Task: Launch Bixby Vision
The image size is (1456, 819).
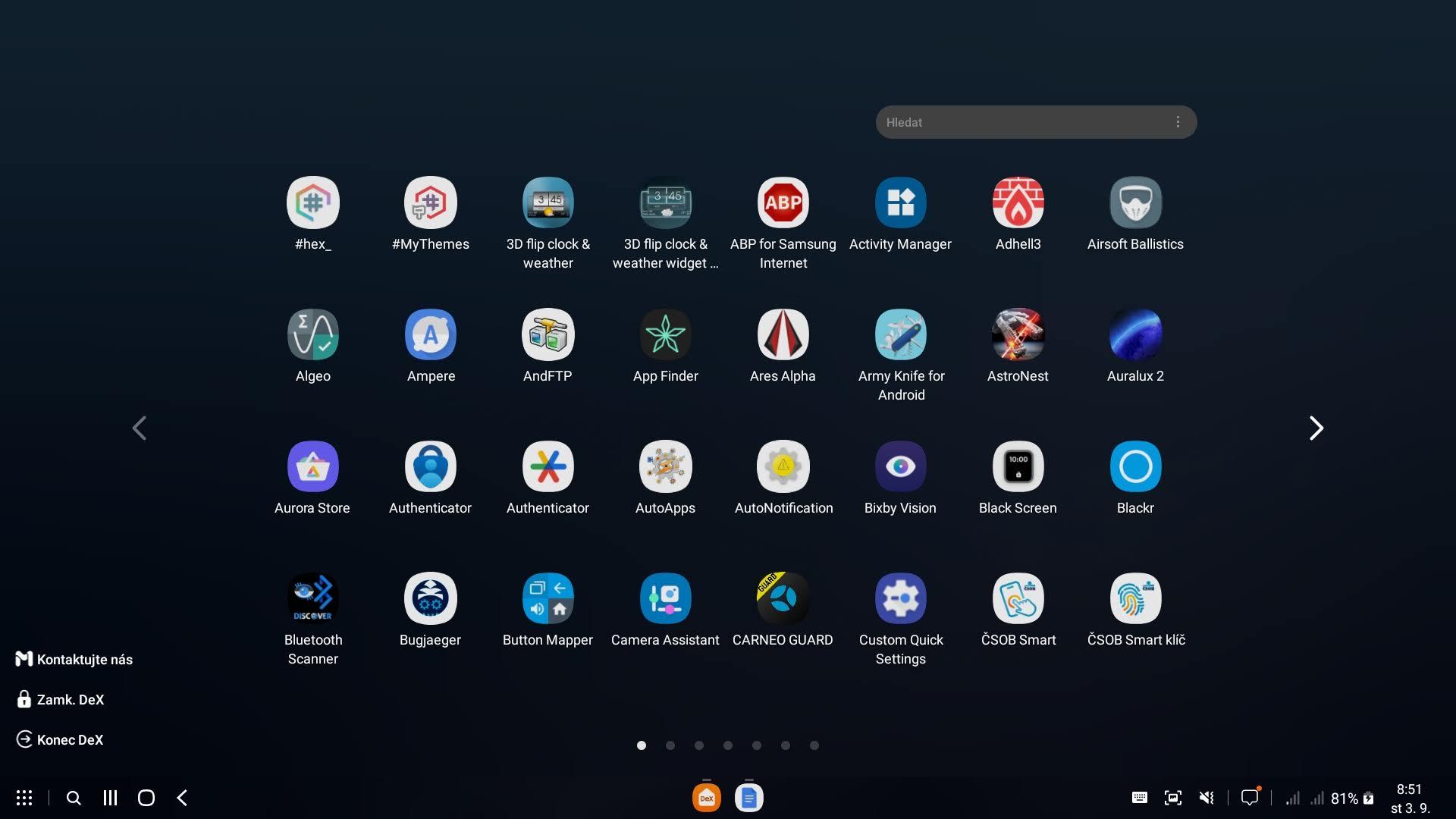Action: coord(900,466)
